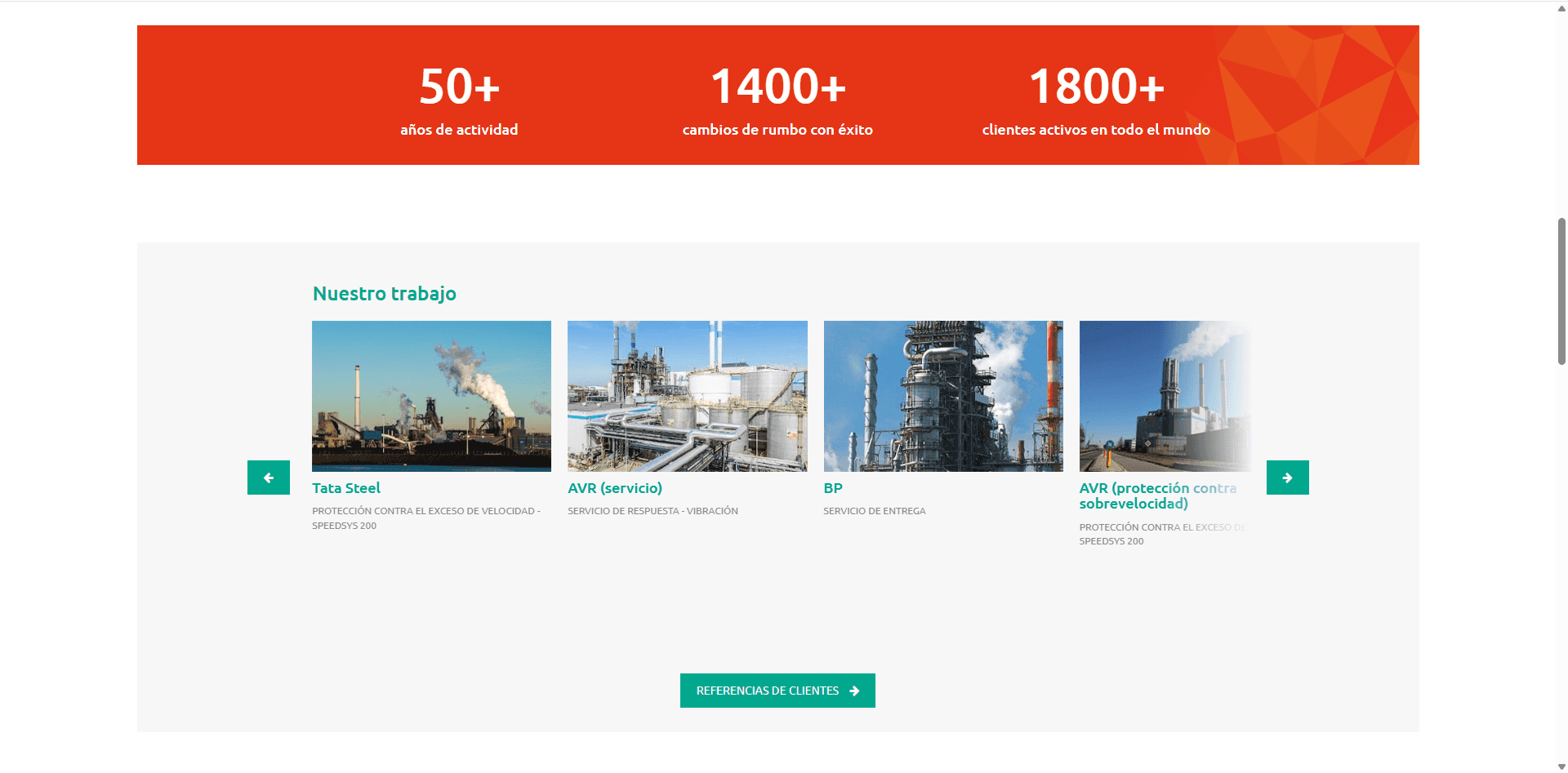Go to the BP case title

pos(832,488)
